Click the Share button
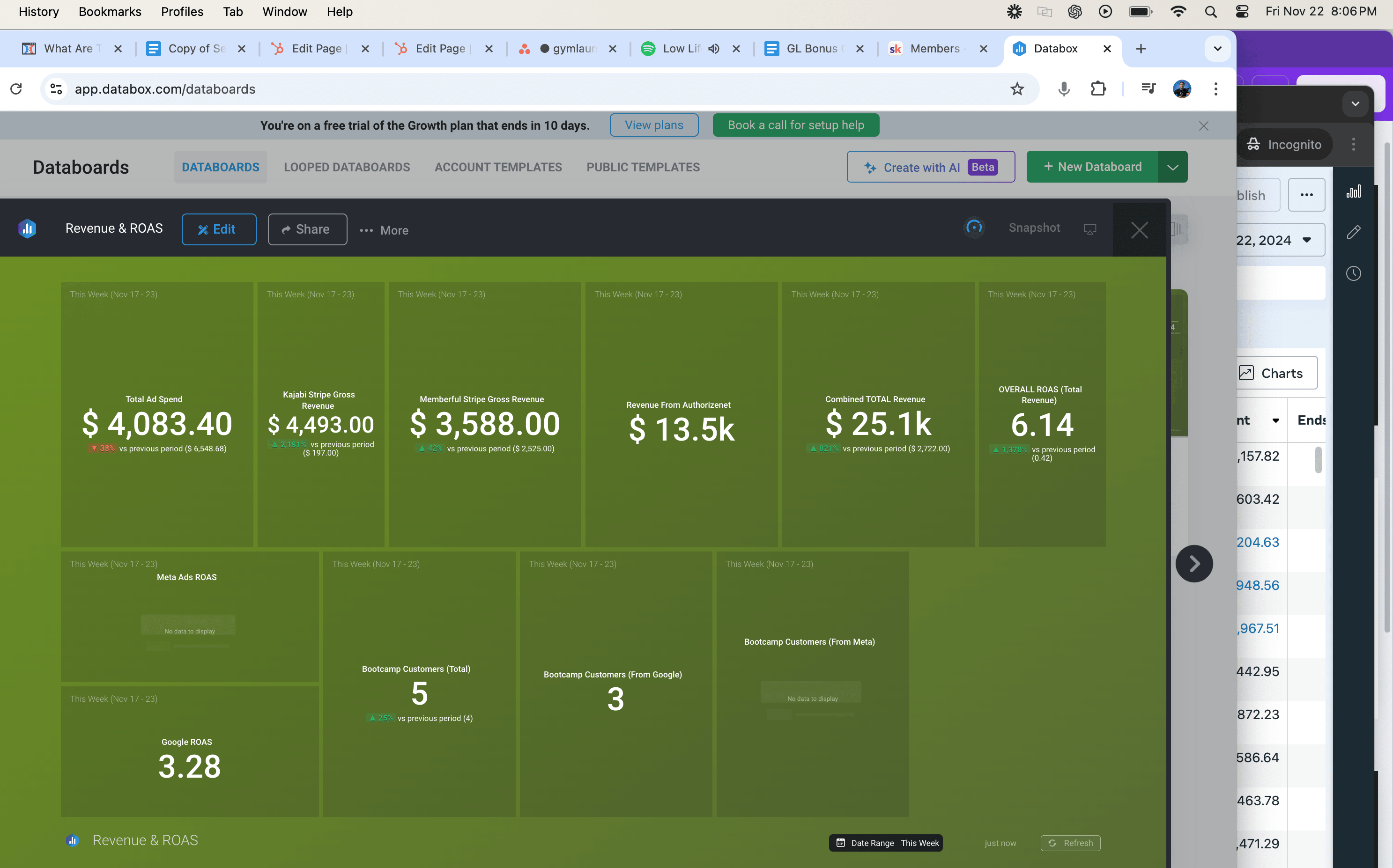Viewport: 1393px width, 868px height. coord(307,229)
